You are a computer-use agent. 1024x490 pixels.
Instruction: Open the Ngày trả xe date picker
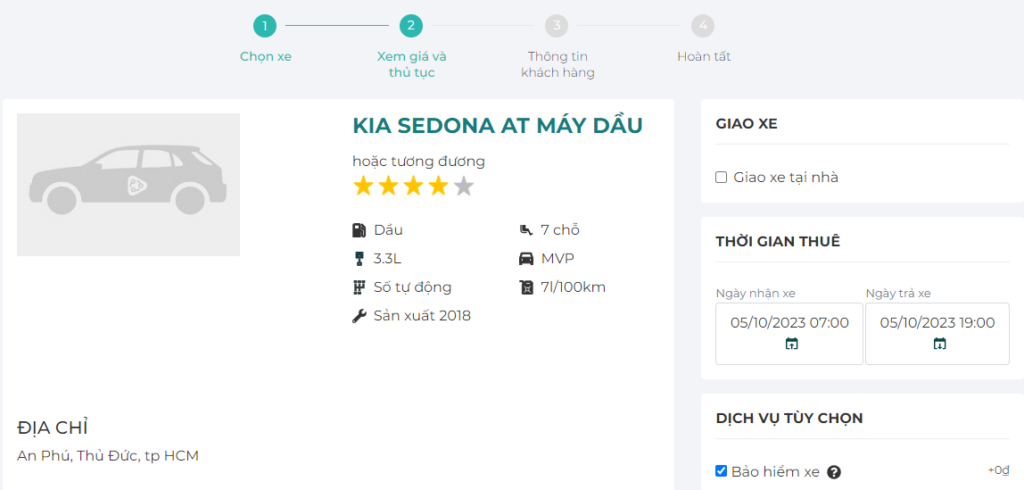click(937, 323)
